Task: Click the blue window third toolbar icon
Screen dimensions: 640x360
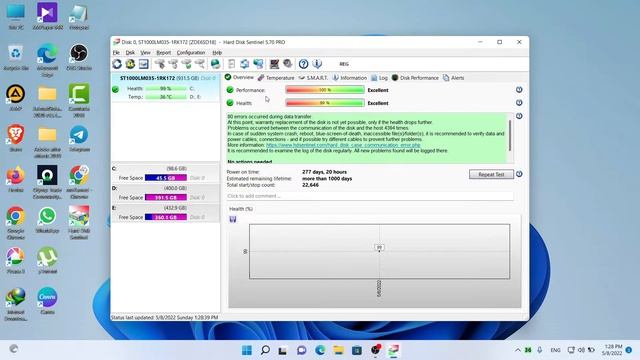Action: pyautogui.click(x=143, y=64)
